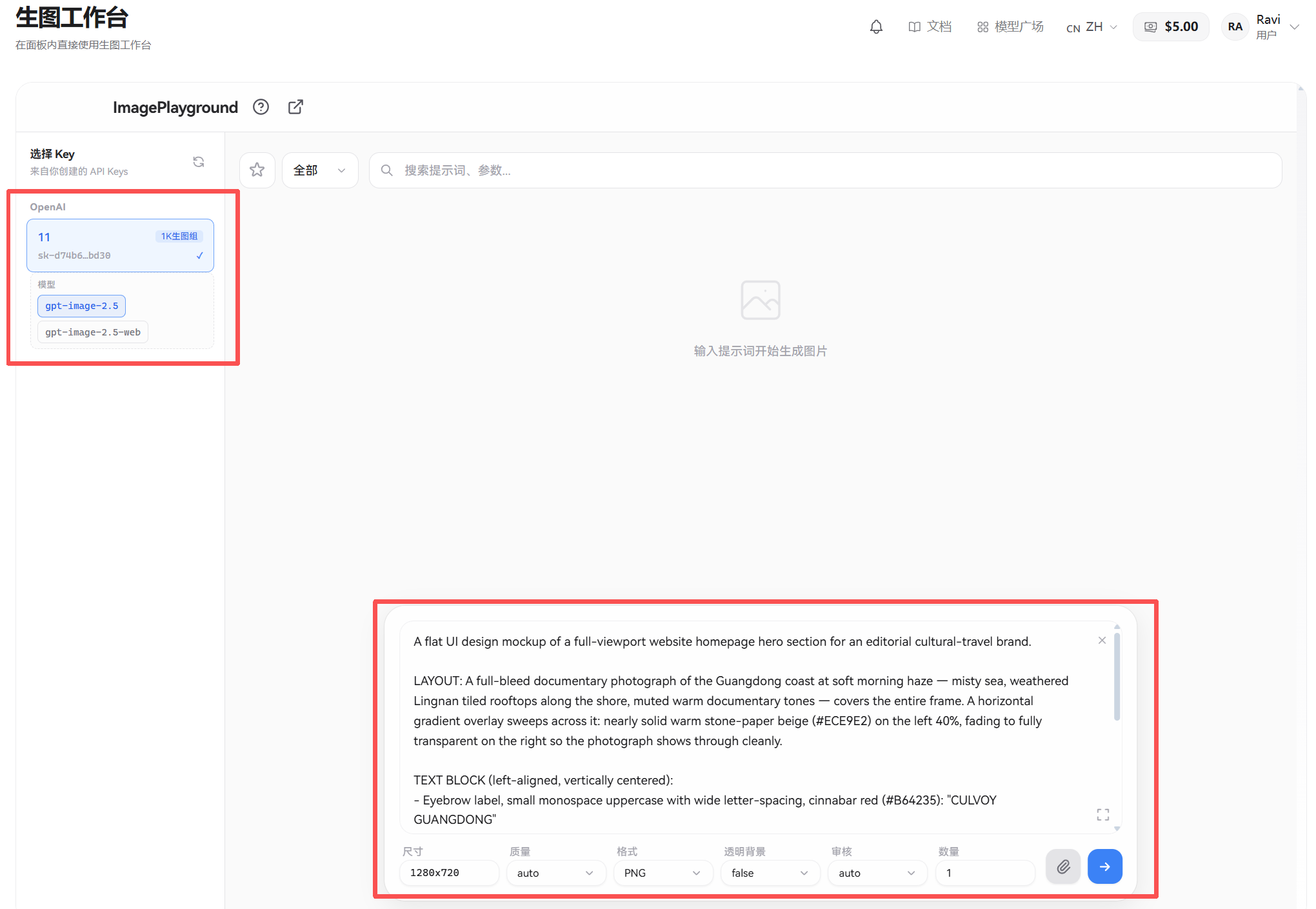1316x909 pixels.
Task: Click the 生图工作台 page heading
Action: 72,17
